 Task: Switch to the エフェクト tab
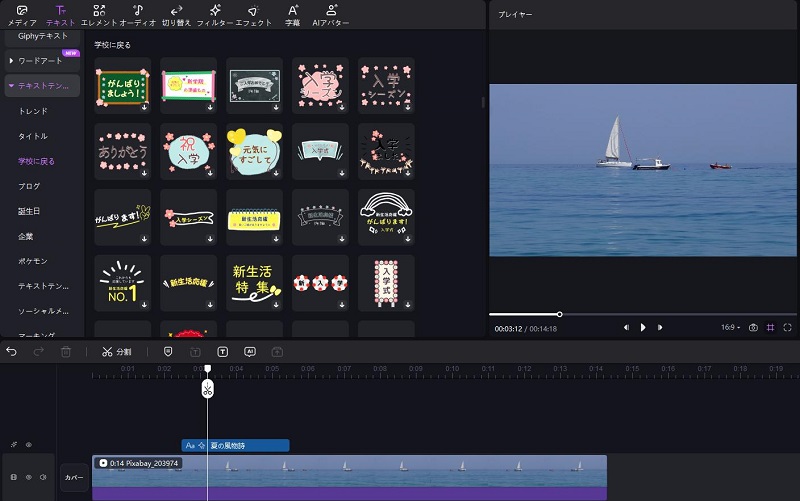253,13
